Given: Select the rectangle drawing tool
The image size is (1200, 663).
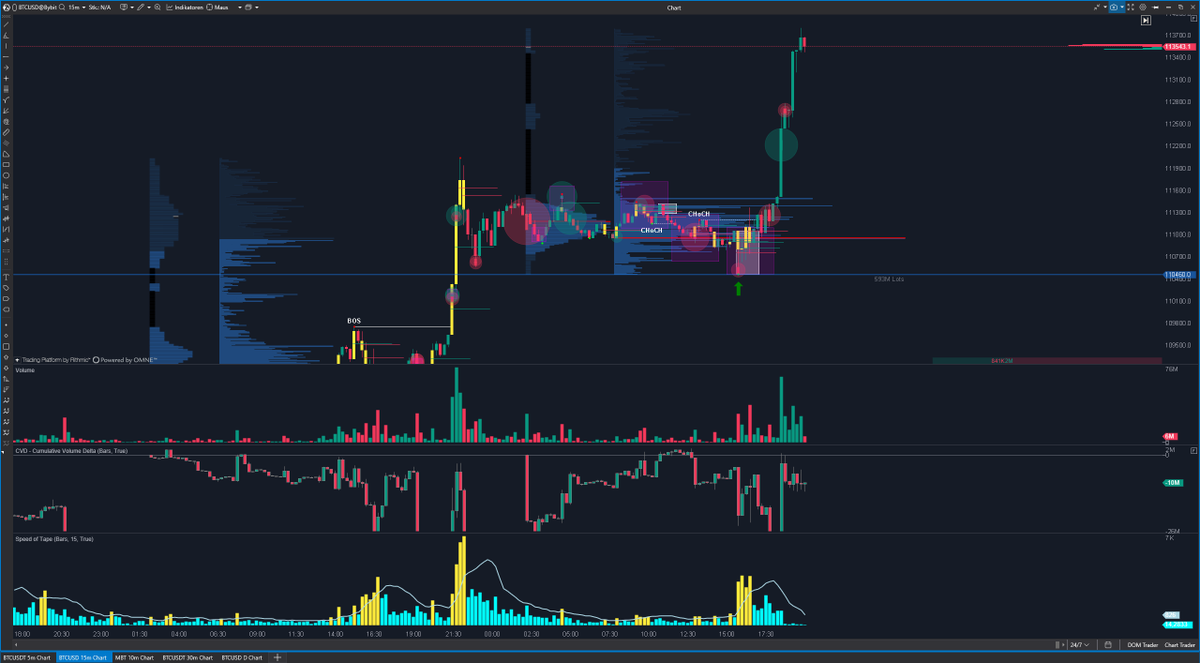Looking at the screenshot, I should pos(6,164).
